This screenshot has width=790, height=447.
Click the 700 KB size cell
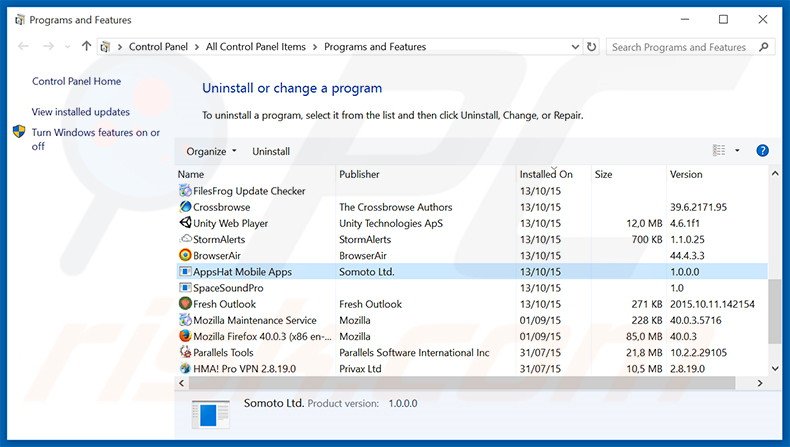click(647, 239)
